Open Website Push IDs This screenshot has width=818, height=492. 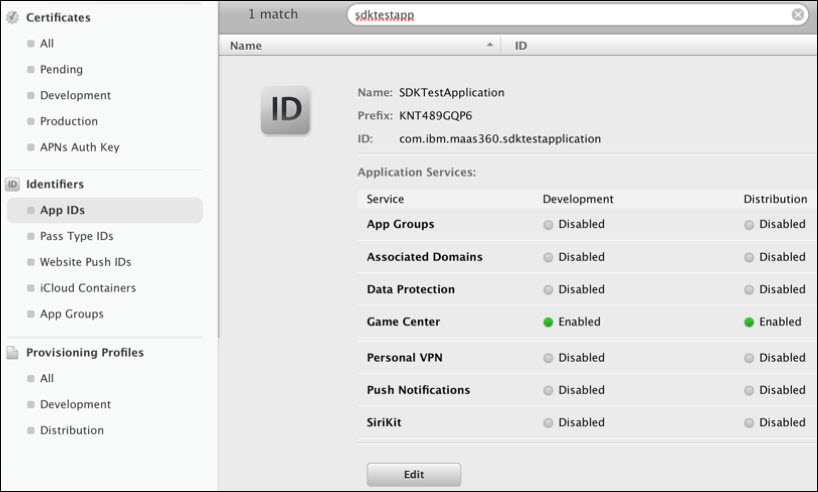point(86,262)
